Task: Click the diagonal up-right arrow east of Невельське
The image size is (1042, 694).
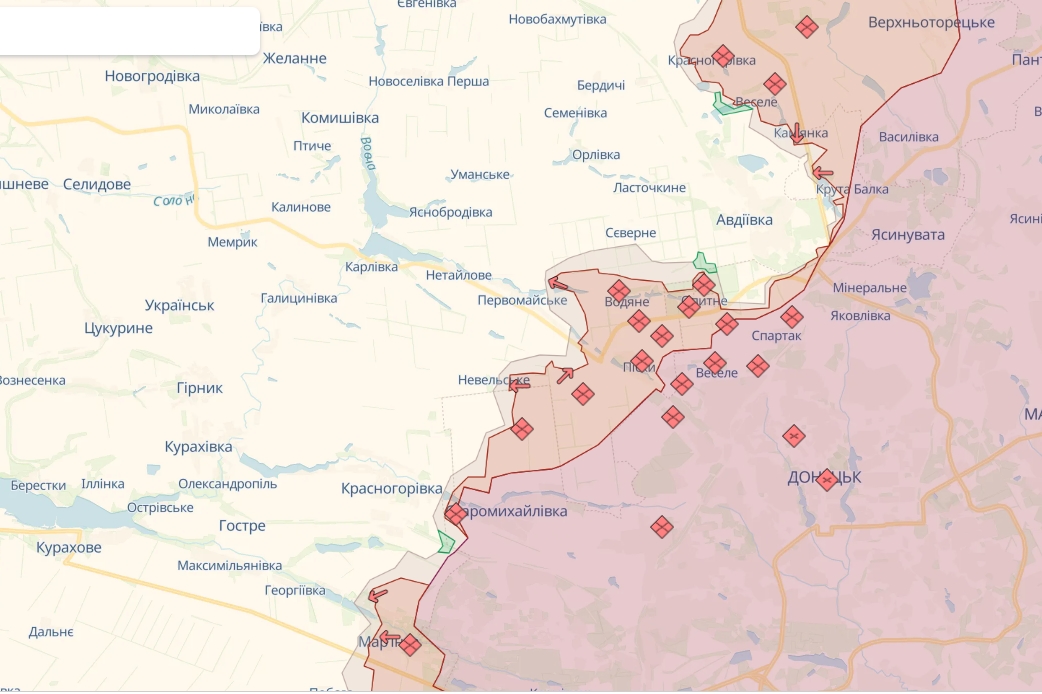Action: tap(565, 375)
